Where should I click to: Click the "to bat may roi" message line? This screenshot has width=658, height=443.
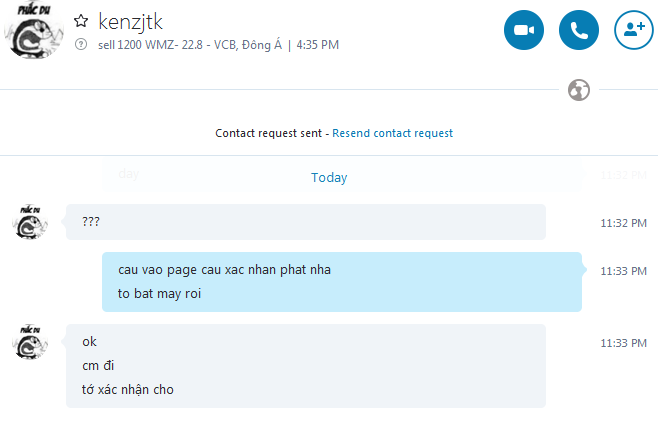[x=160, y=294]
